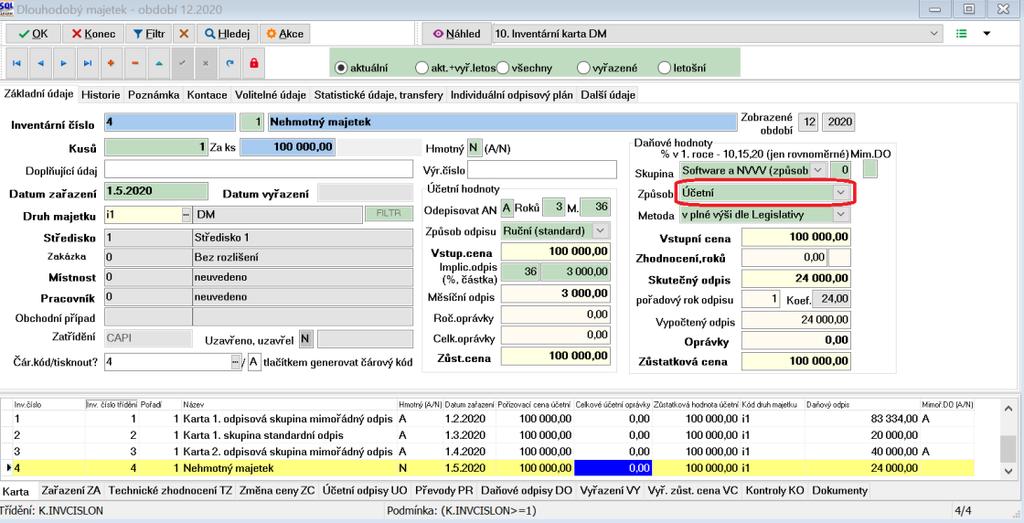1024x523 pixels.
Task: Open Individuální odpisový plán tab
Action: pos(511,95)
